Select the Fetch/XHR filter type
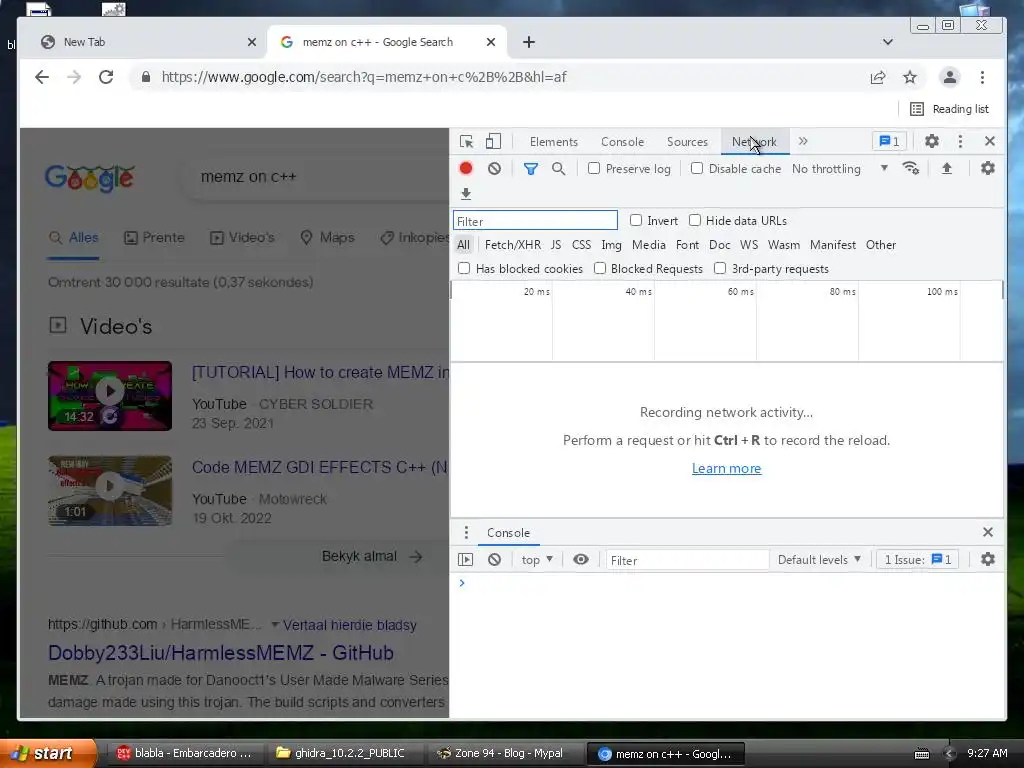This screenshot has width=1024, height=768. [513, 245]
